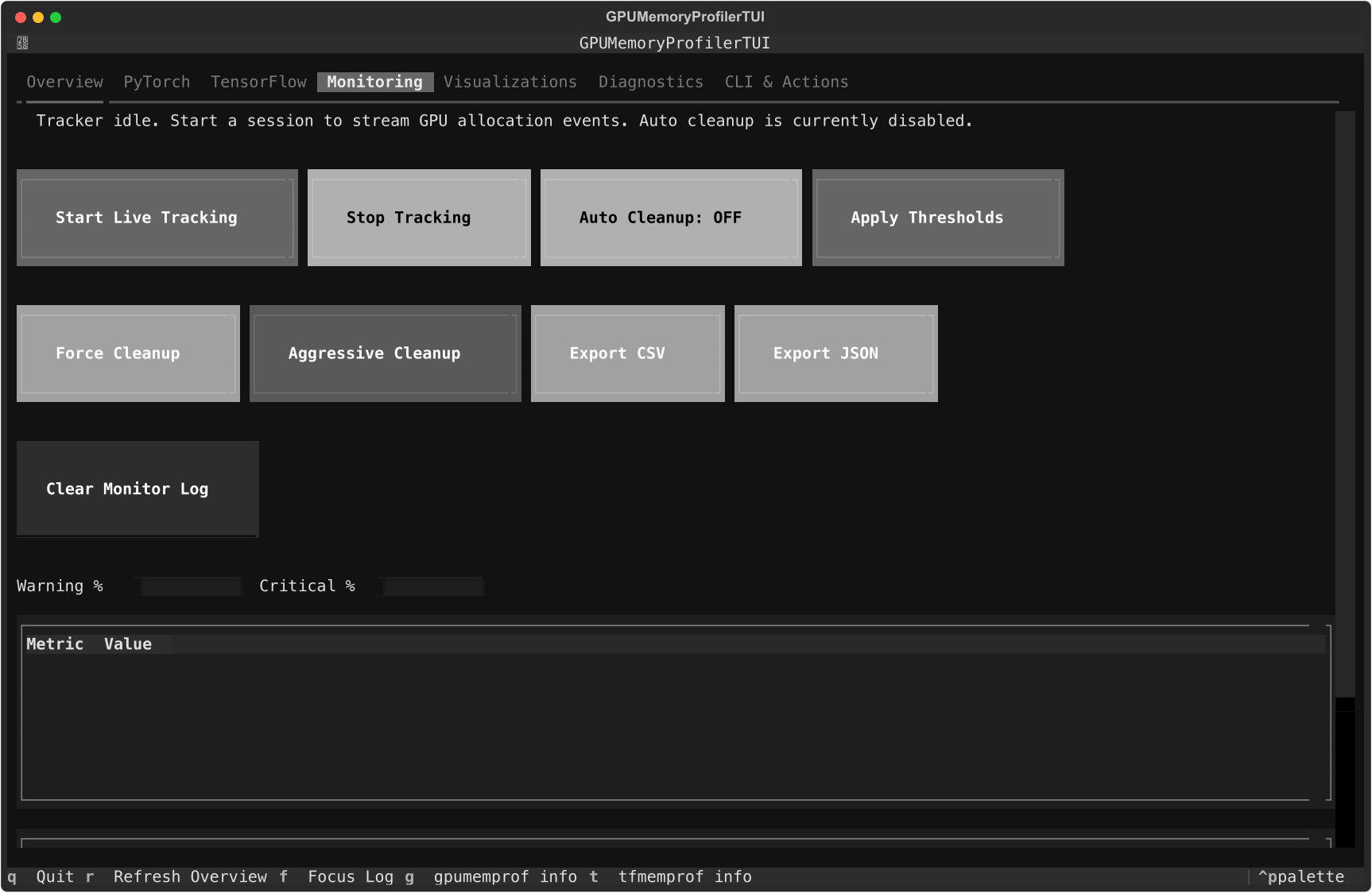
Task: Select the TensorFlow tab
Action: click(x=258, y=82)
